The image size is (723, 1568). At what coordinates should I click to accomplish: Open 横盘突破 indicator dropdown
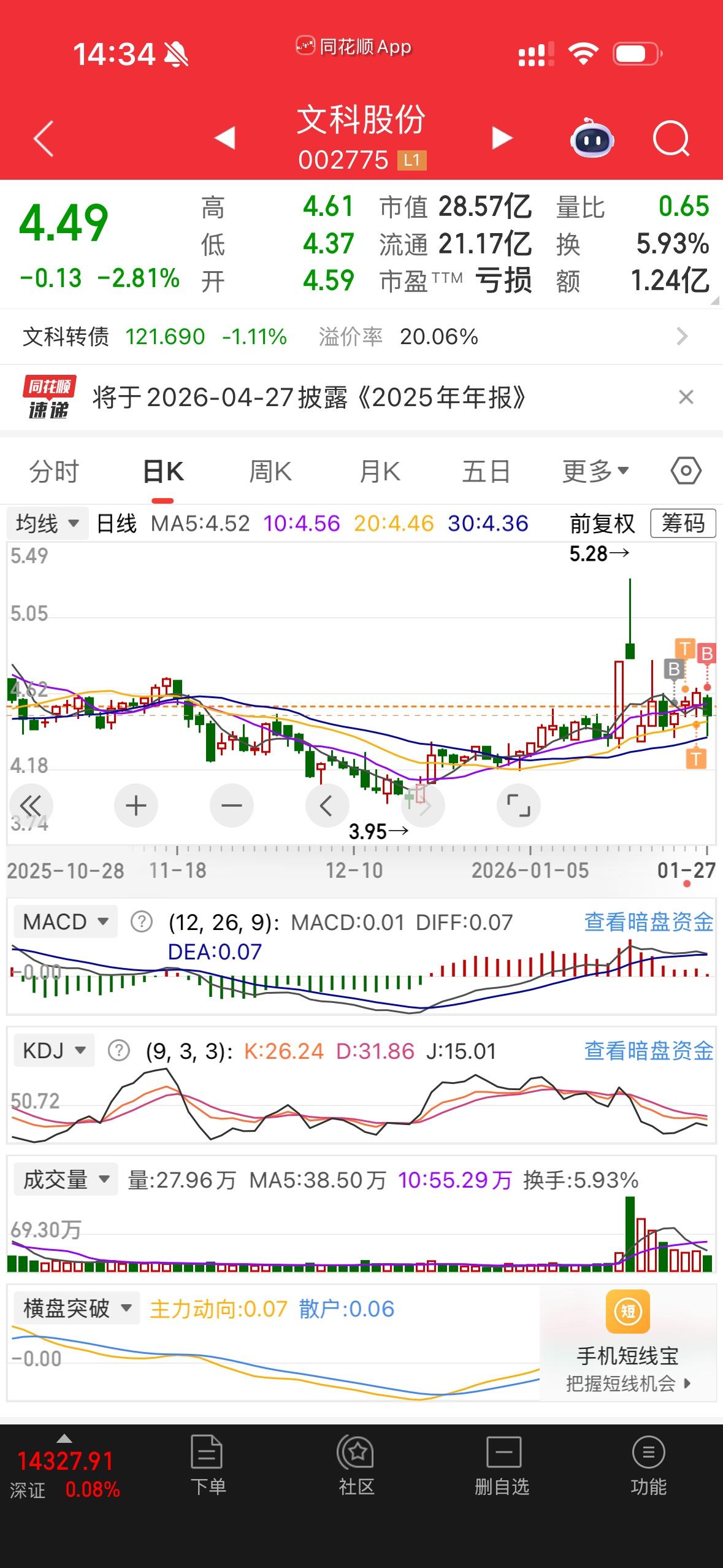click(x=77, y=1309)
